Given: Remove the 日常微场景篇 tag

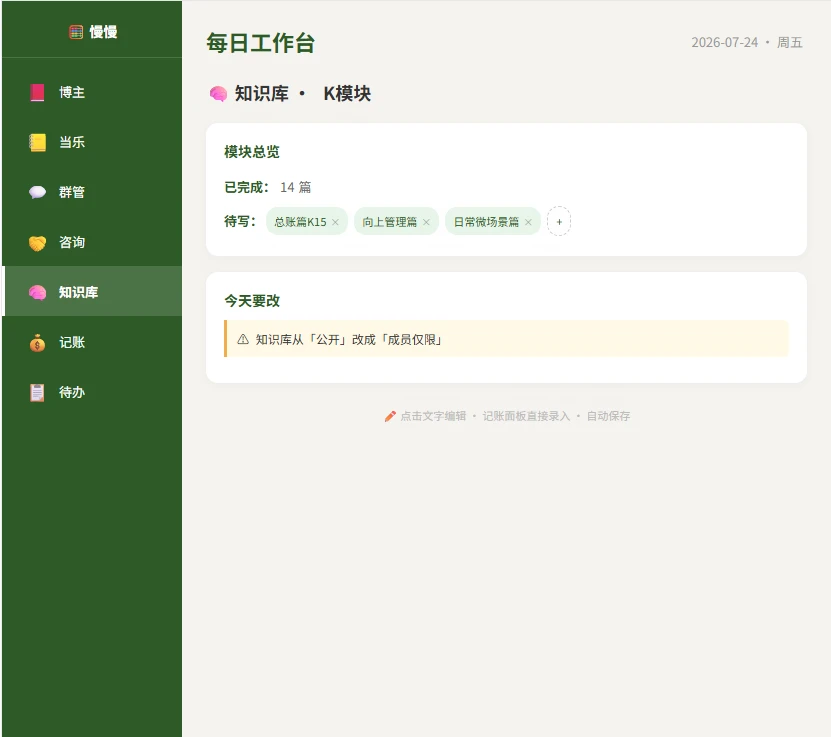Looking at the screenshot, I should pos(528,222).
